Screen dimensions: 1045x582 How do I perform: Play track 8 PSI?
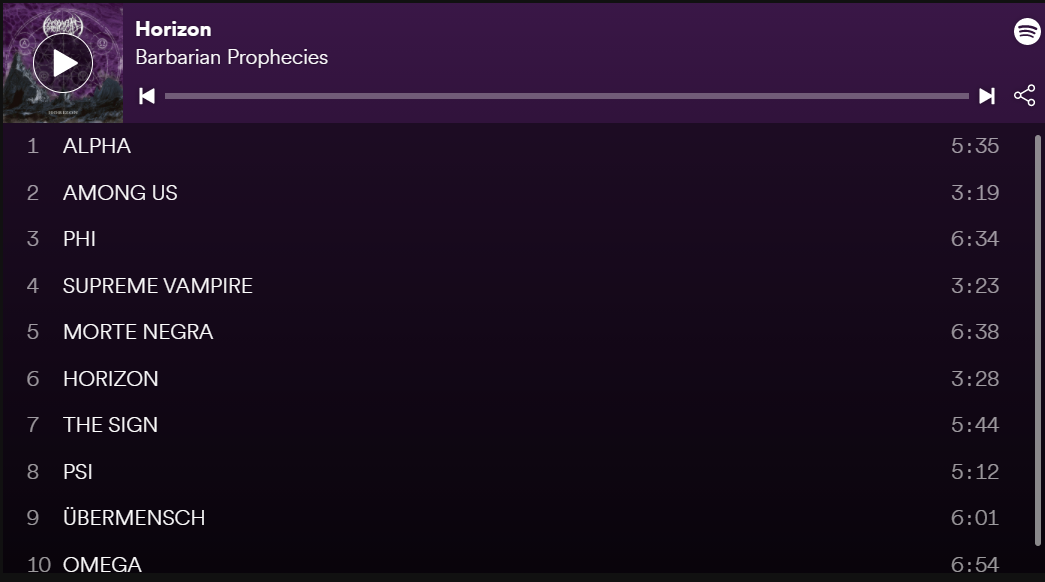click(78, 472)
